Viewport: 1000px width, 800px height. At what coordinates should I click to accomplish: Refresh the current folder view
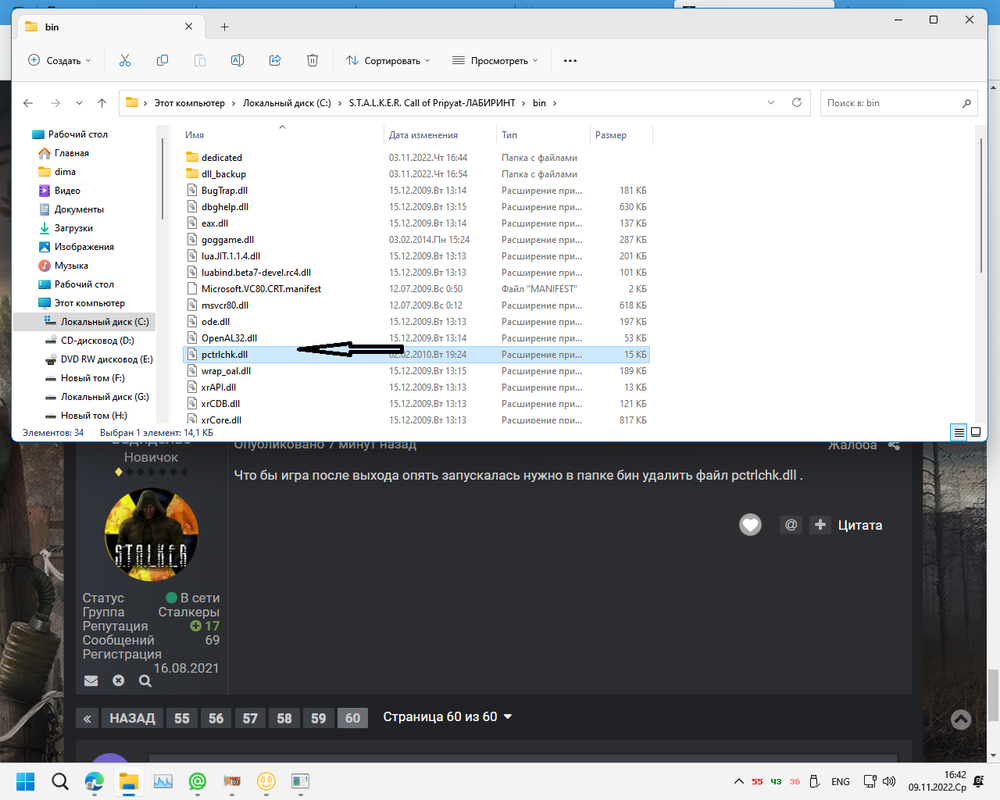point(797,103)
